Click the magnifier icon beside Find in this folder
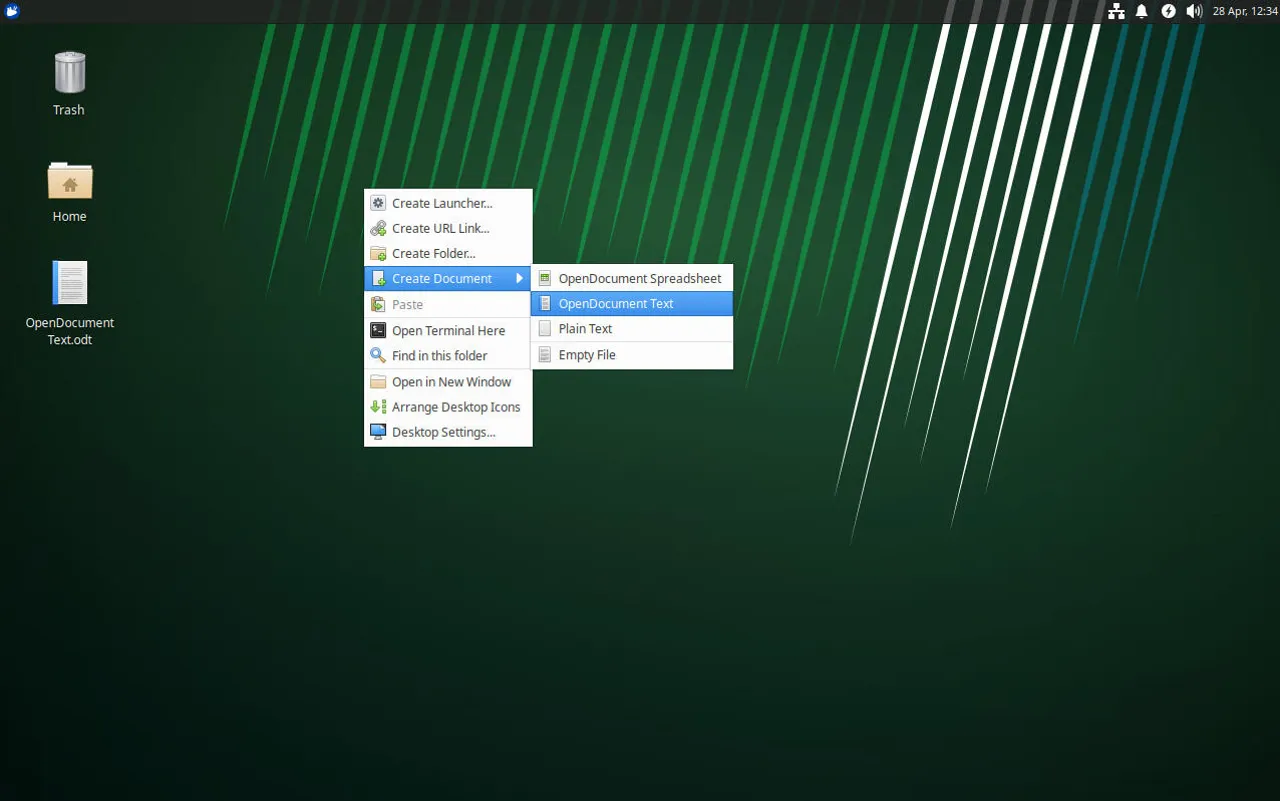Screen dimensions: 1280x801 click(x=378, y=355)
